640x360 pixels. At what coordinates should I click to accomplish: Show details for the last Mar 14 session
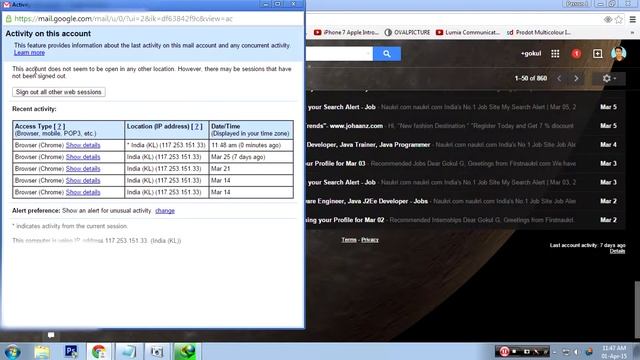pyautogui.click(x=83, y=193)
